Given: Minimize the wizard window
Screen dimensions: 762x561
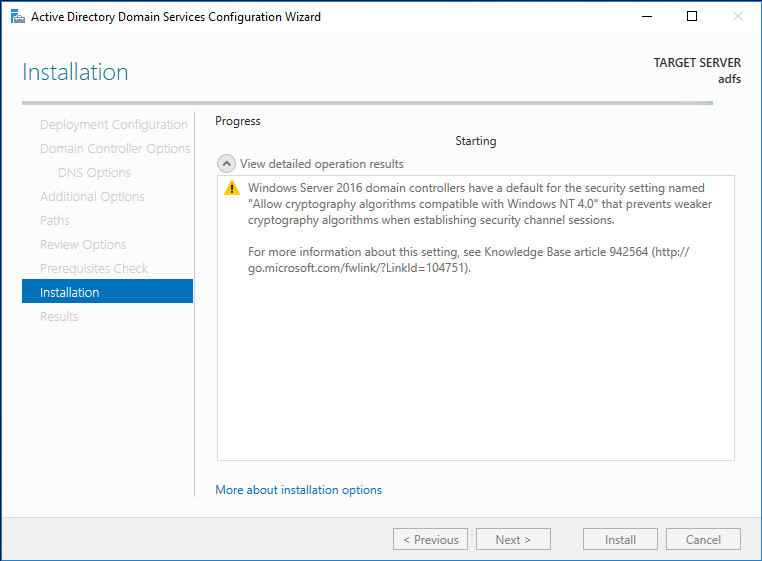Looking at the screenshot, I should [646, 17].
